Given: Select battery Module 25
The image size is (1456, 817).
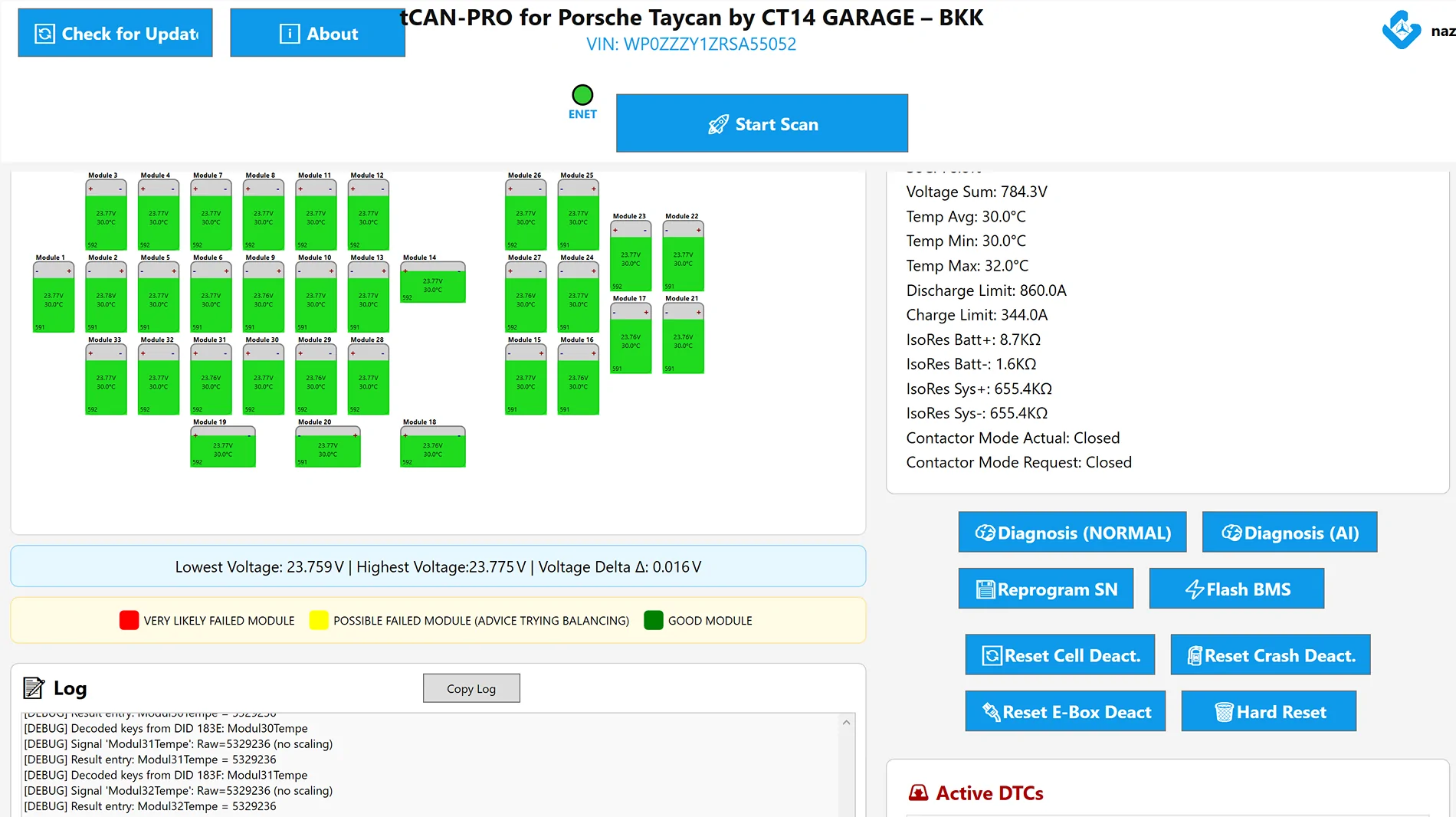Looking at the screenshot, I should pos(579,215).
